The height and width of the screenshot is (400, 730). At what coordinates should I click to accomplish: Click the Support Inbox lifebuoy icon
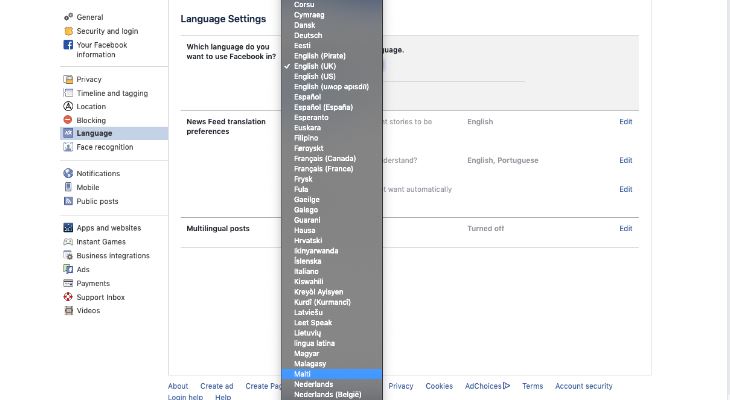tap(68, 297)
